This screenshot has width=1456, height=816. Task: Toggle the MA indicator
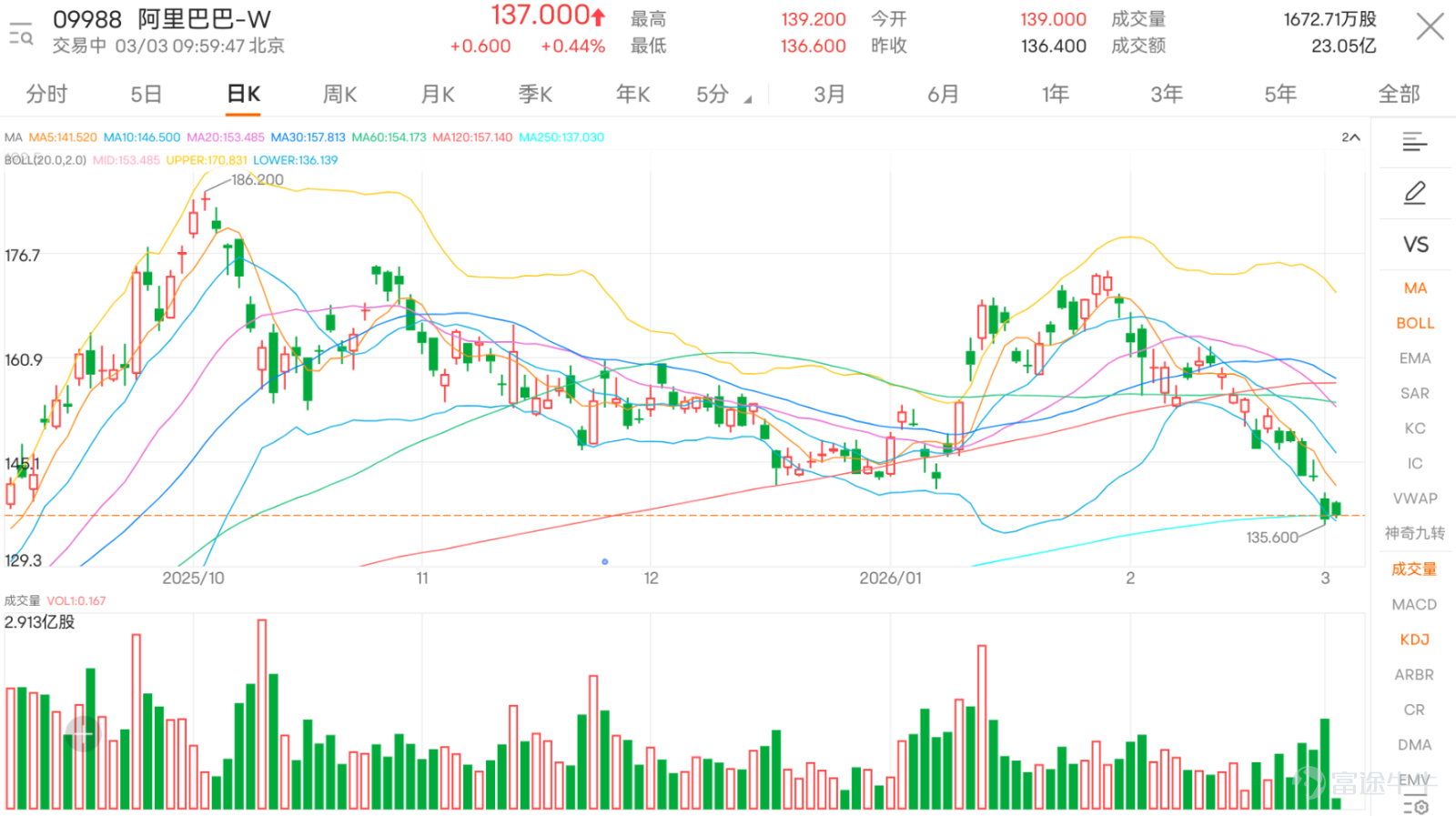1415,287
